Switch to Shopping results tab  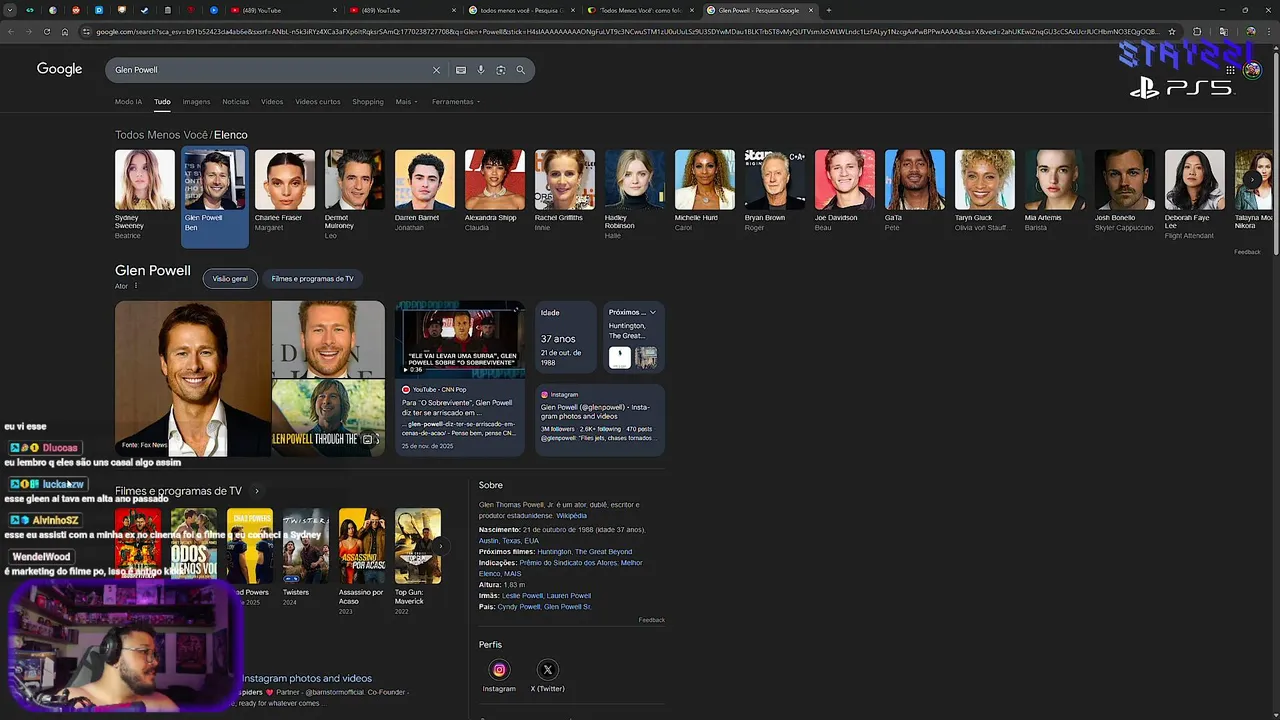click(x=368, y=101)
